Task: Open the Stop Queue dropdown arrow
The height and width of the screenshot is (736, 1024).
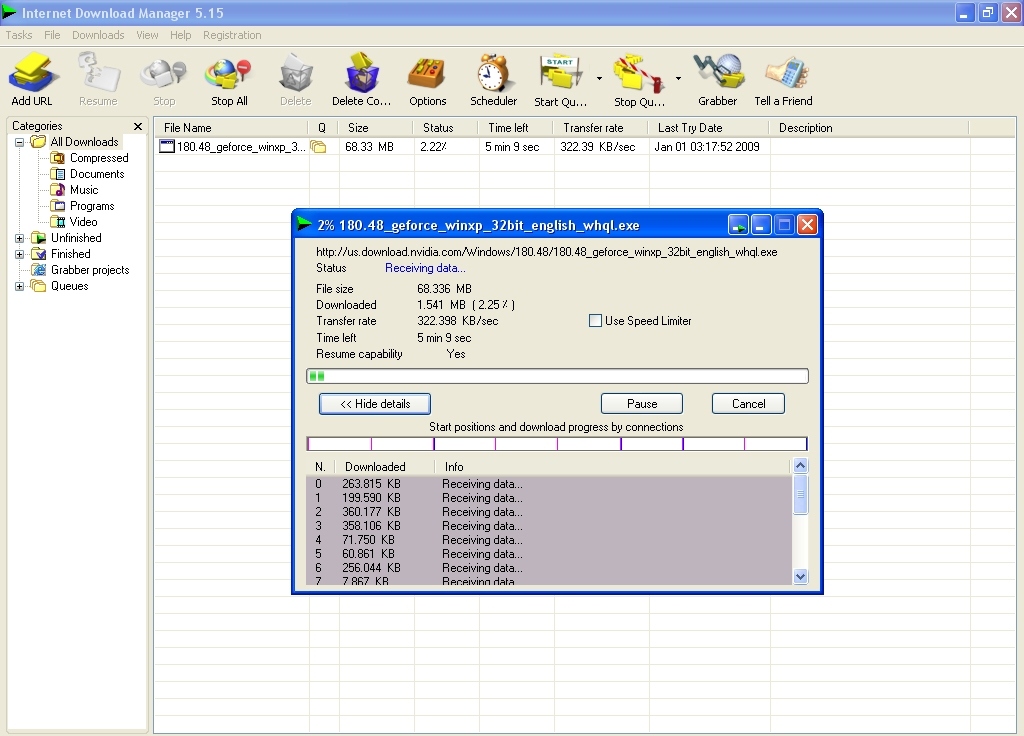Action: tap(678, 78)
